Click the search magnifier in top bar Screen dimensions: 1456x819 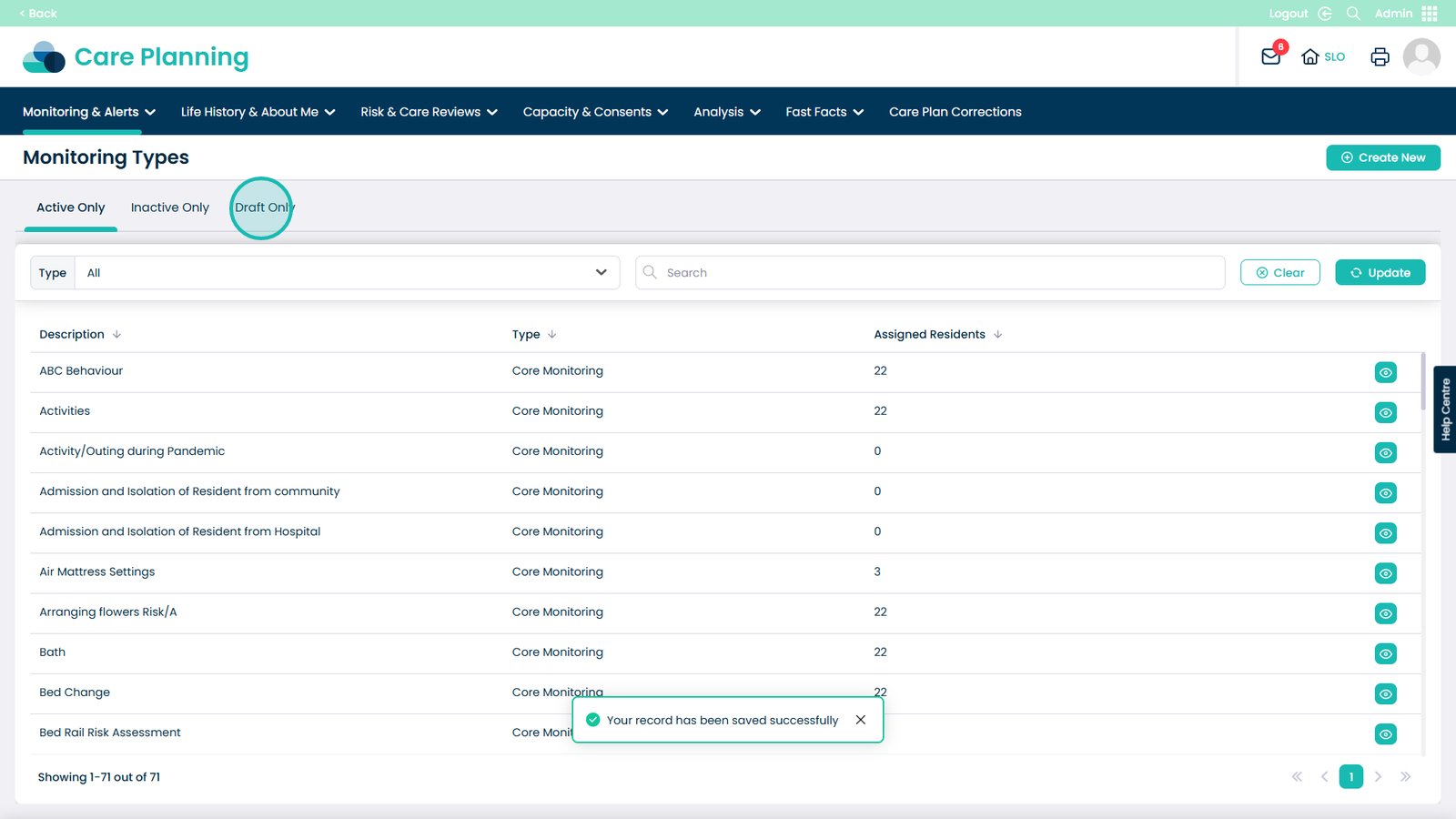click(x=1353, y=14)
